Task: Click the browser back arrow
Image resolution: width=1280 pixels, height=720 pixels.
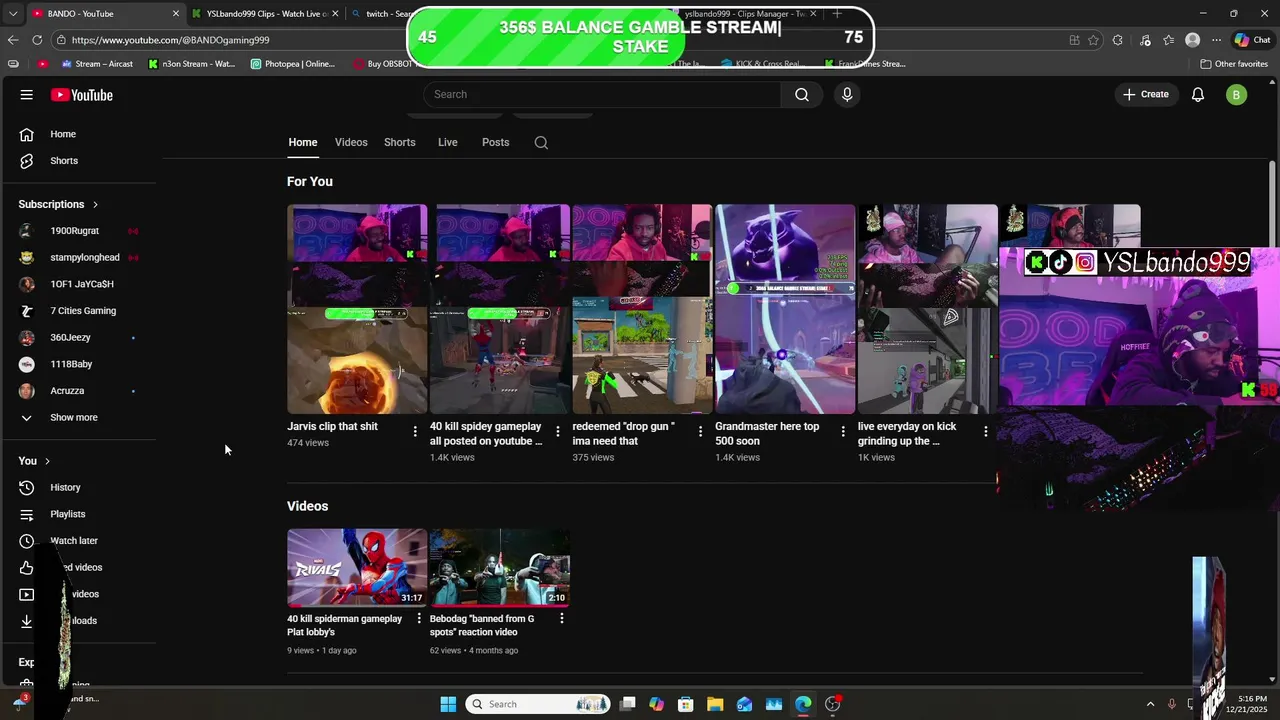Action: point(12,40)
